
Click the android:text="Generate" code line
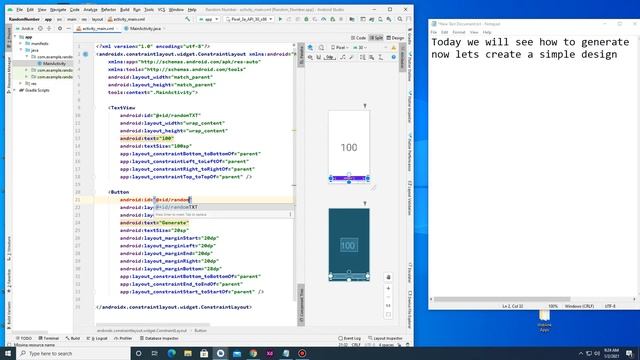click(154, 223)
